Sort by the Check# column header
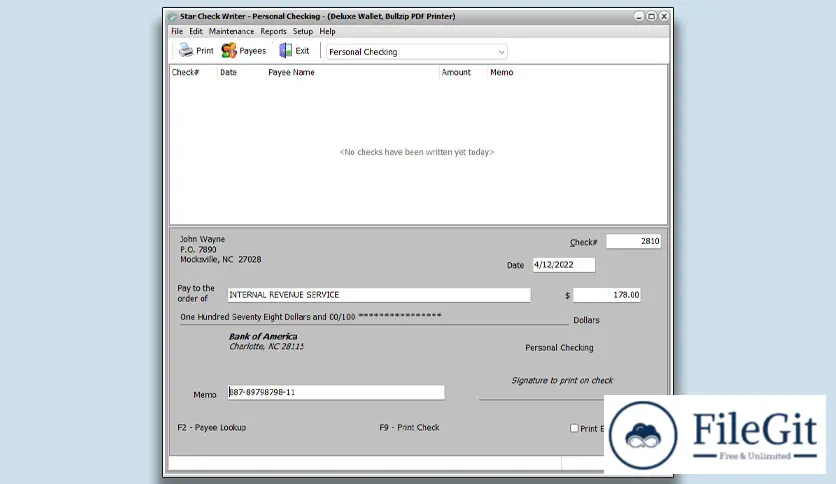Viewport: 836px width, 484px height. pyautogui.click(x=186, y=72)
